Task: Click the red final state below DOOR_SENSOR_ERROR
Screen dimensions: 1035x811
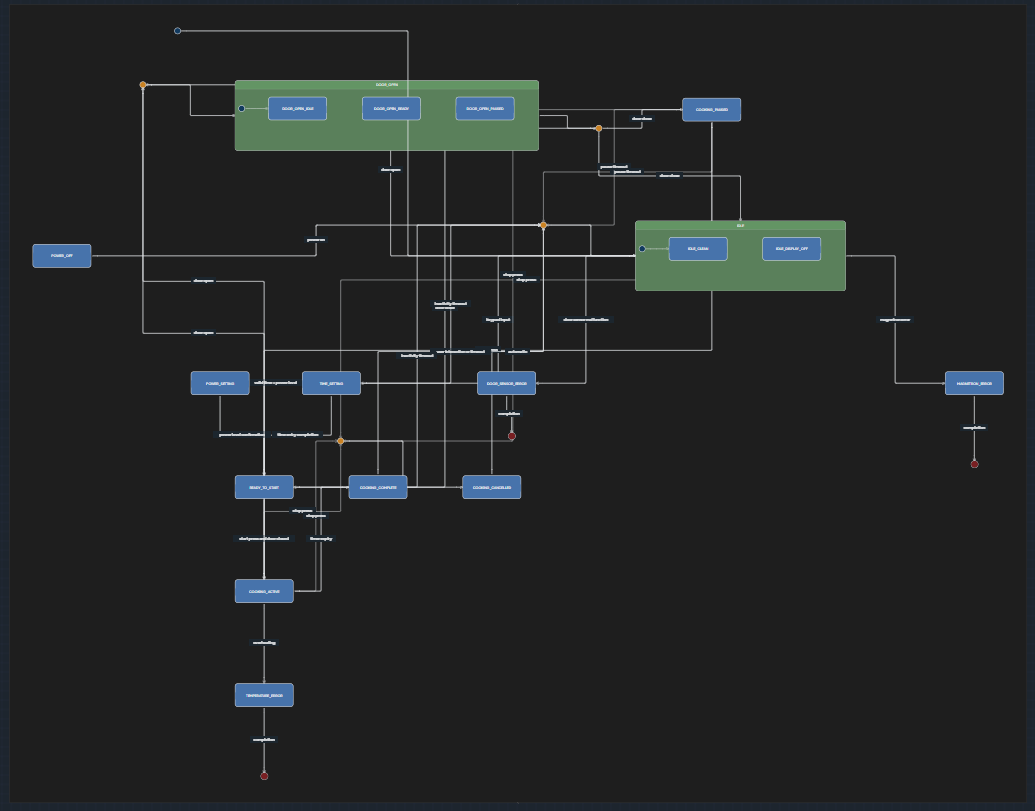Action: click(x=512, y=436)
